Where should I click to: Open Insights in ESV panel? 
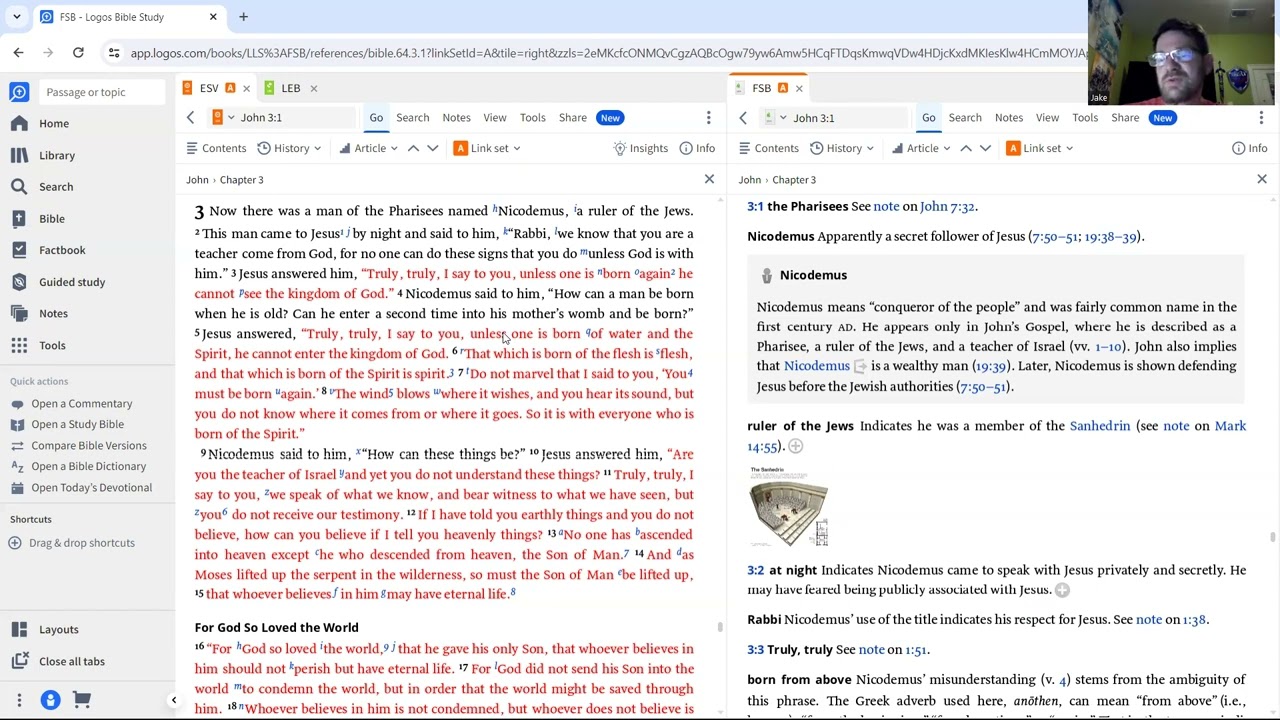click(640, 148)
